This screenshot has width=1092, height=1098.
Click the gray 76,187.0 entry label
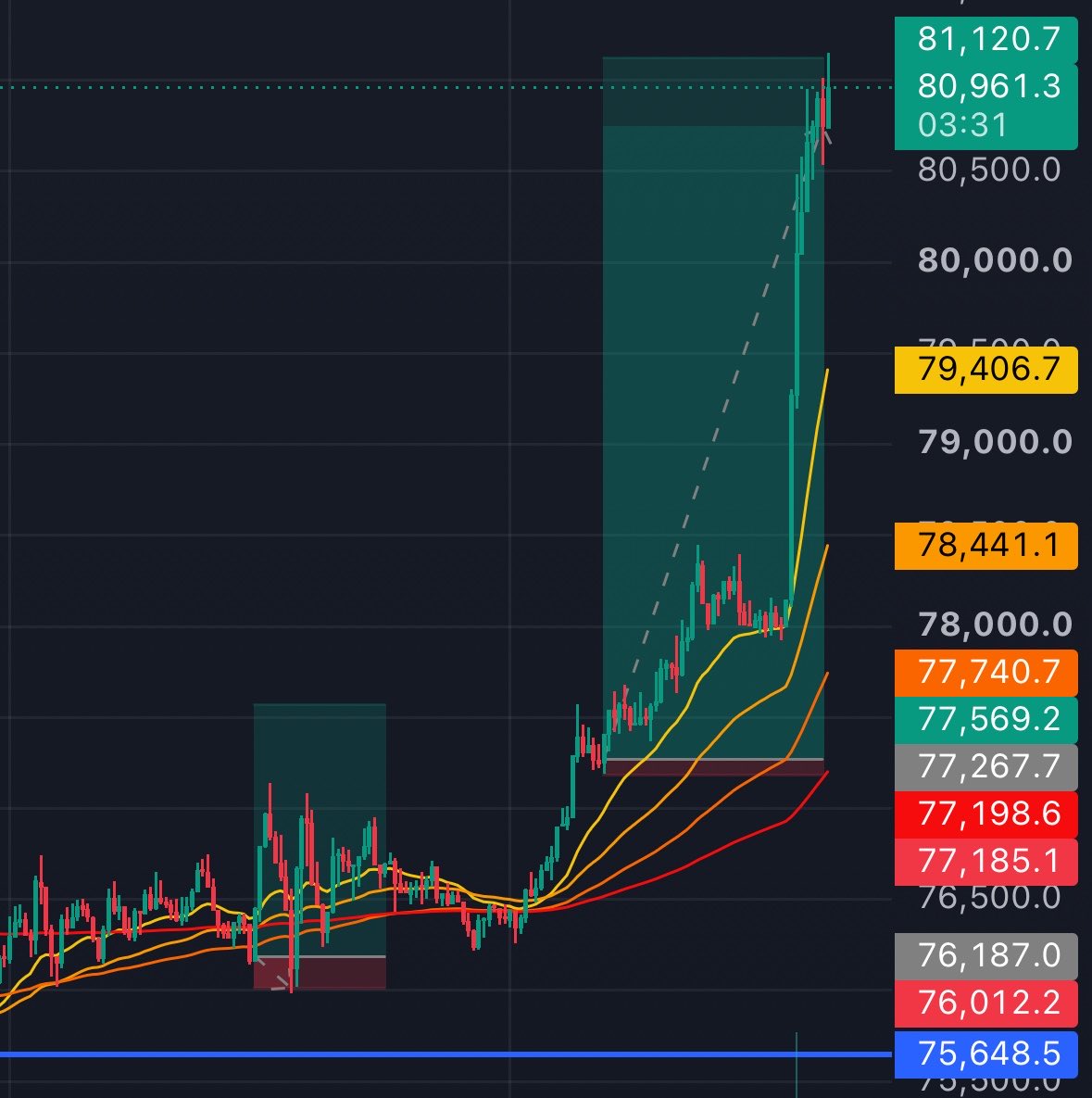click(985, 956)
